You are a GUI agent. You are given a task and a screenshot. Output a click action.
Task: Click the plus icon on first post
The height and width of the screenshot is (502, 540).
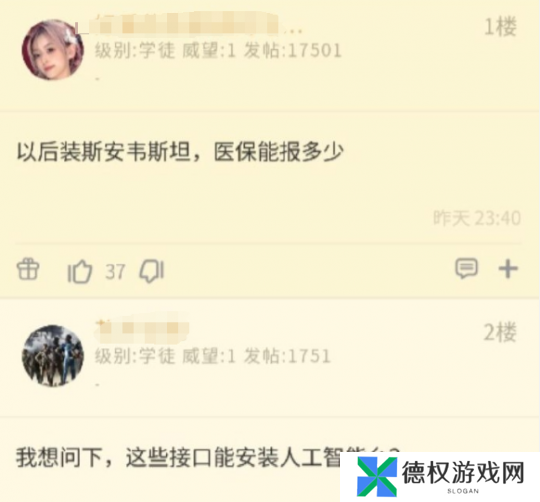tap(508, 269)
